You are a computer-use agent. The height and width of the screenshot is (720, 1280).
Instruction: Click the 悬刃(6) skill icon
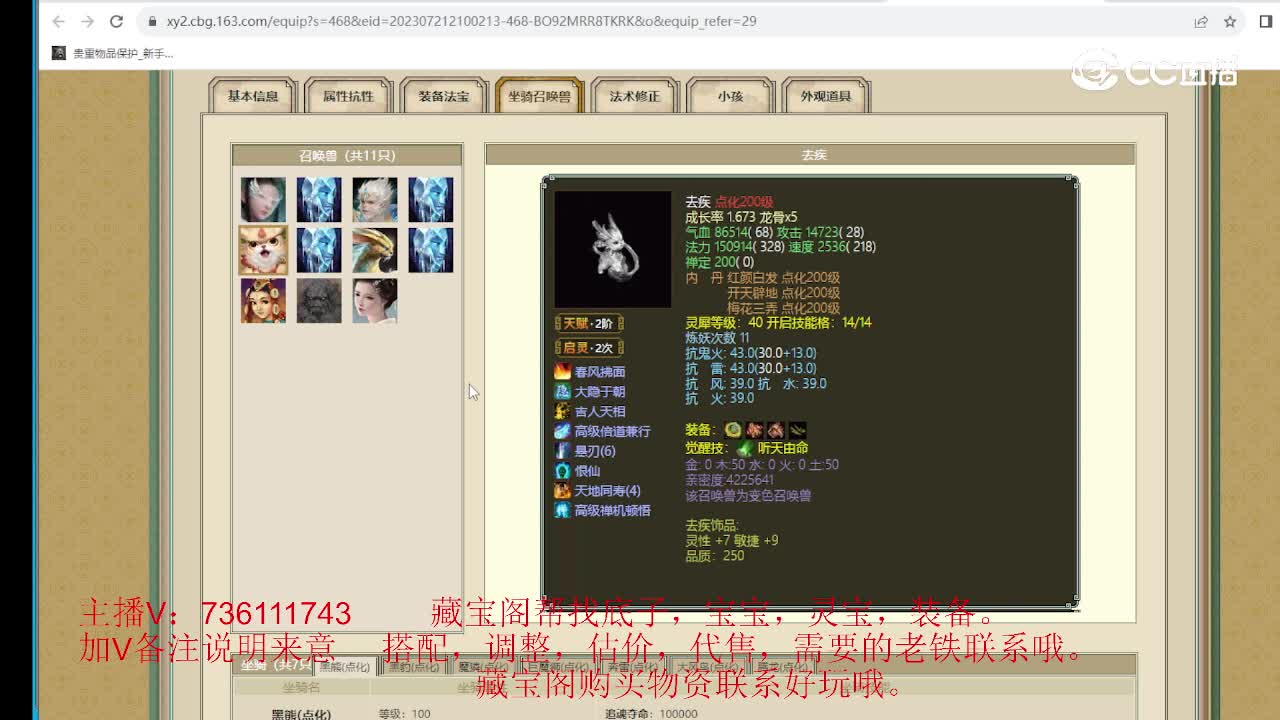562,451
